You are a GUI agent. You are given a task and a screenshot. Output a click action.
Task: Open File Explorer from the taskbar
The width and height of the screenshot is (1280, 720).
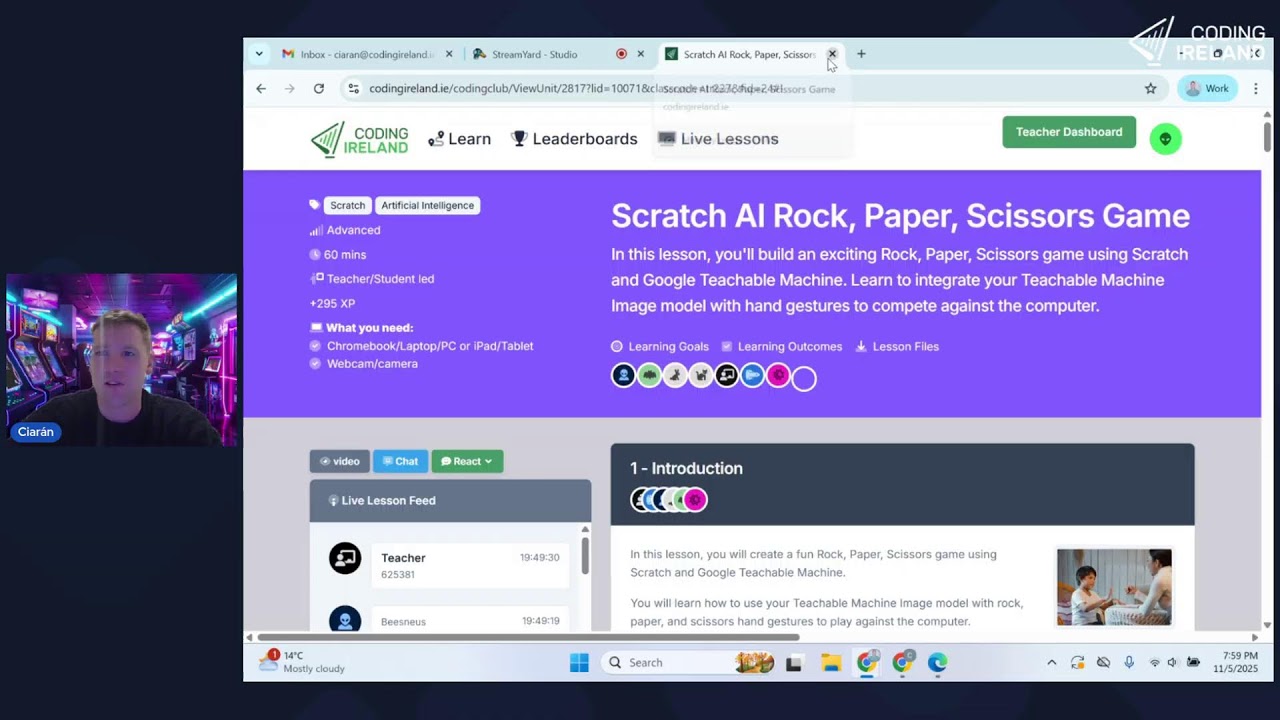(831, 662)
